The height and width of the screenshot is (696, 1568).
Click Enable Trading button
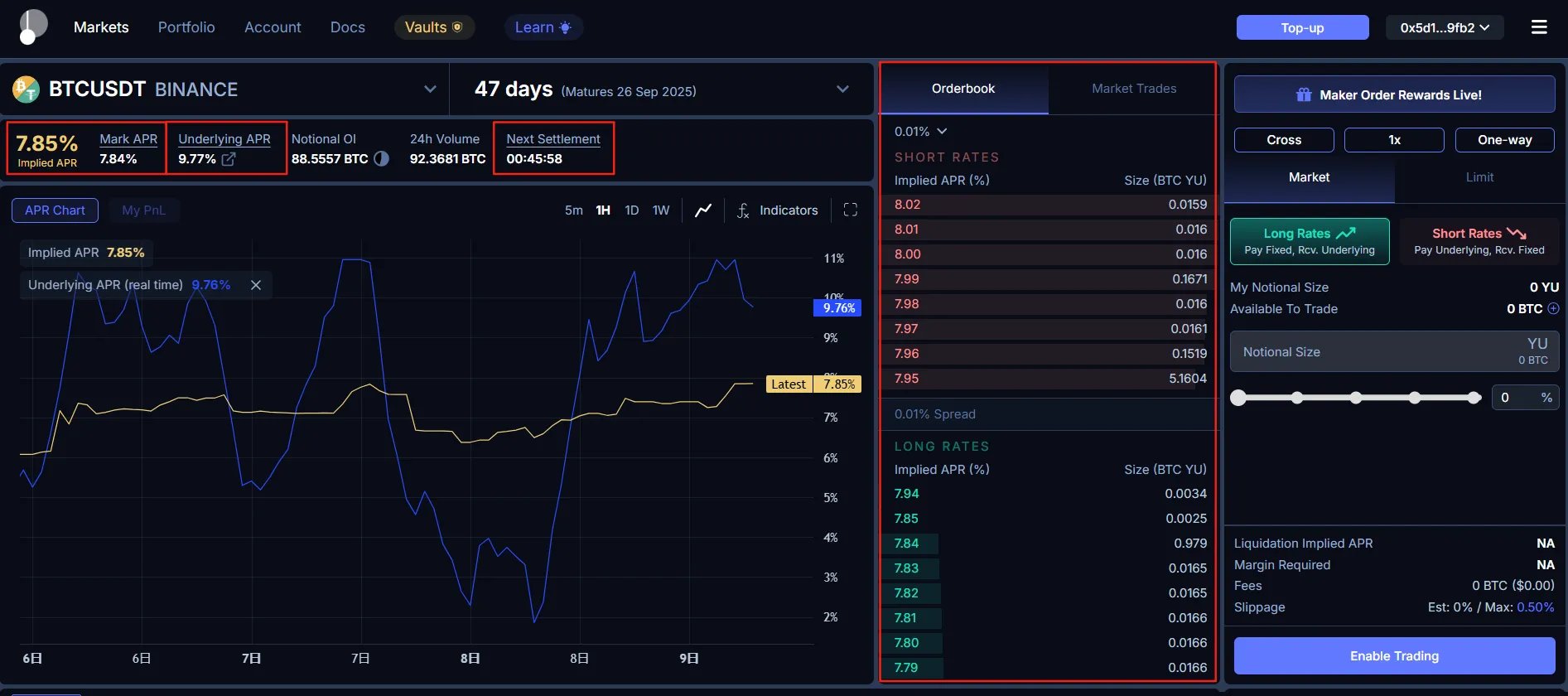click(1394, 656)
